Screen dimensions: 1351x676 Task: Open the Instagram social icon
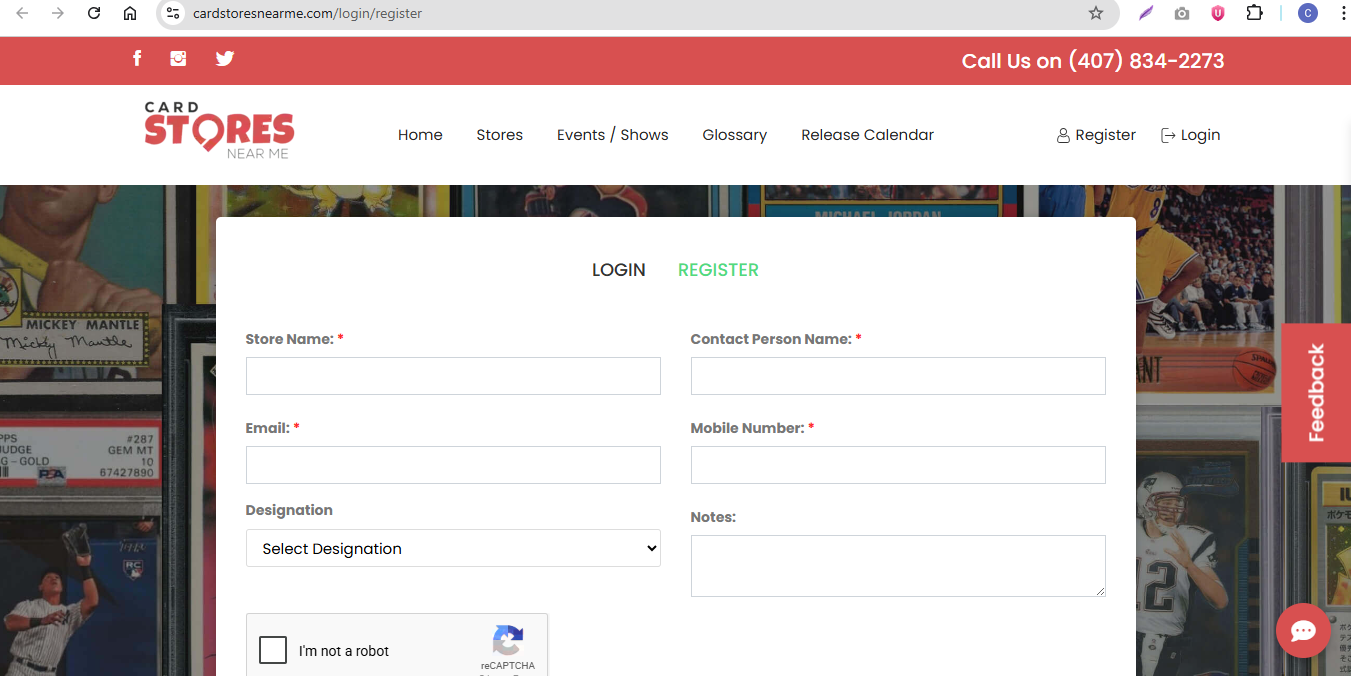coord(178,58)
